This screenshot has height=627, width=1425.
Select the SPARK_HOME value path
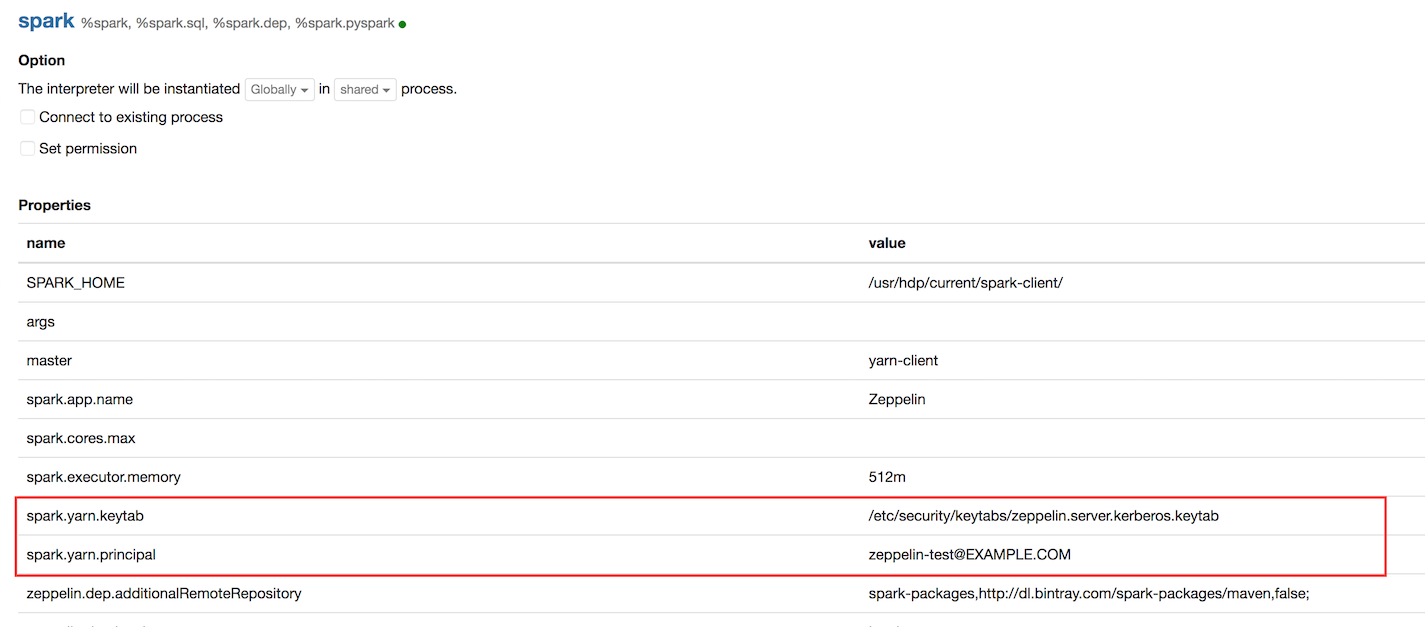(965, 282)
